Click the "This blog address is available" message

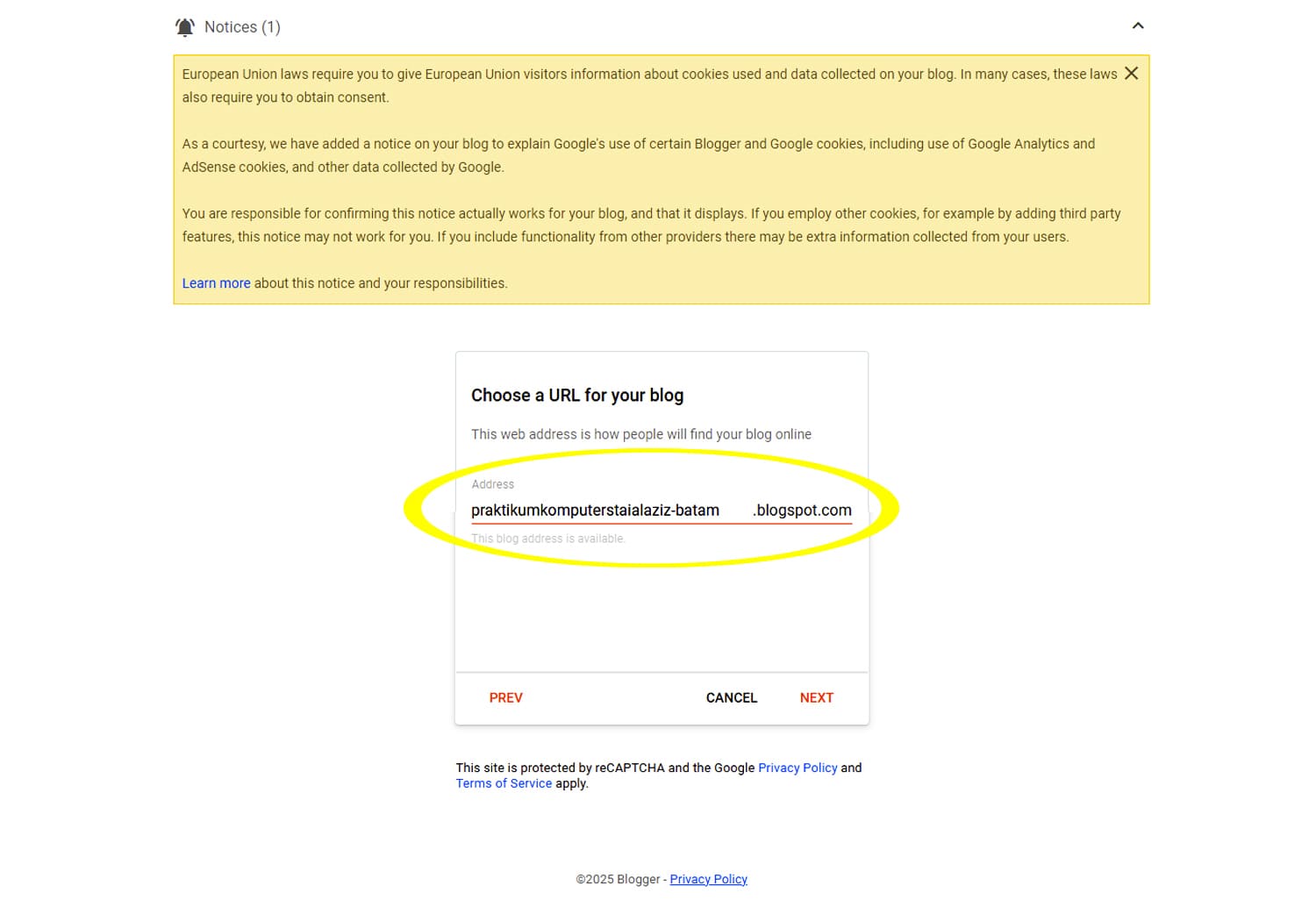pos(548,539)
